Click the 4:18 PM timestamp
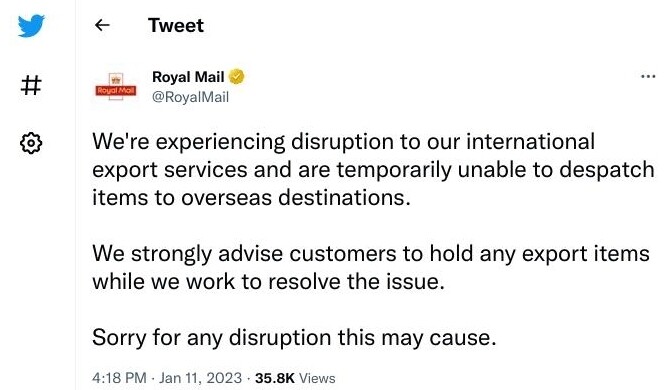Screen dimensions: 670x390 click(x=119, y=378)
